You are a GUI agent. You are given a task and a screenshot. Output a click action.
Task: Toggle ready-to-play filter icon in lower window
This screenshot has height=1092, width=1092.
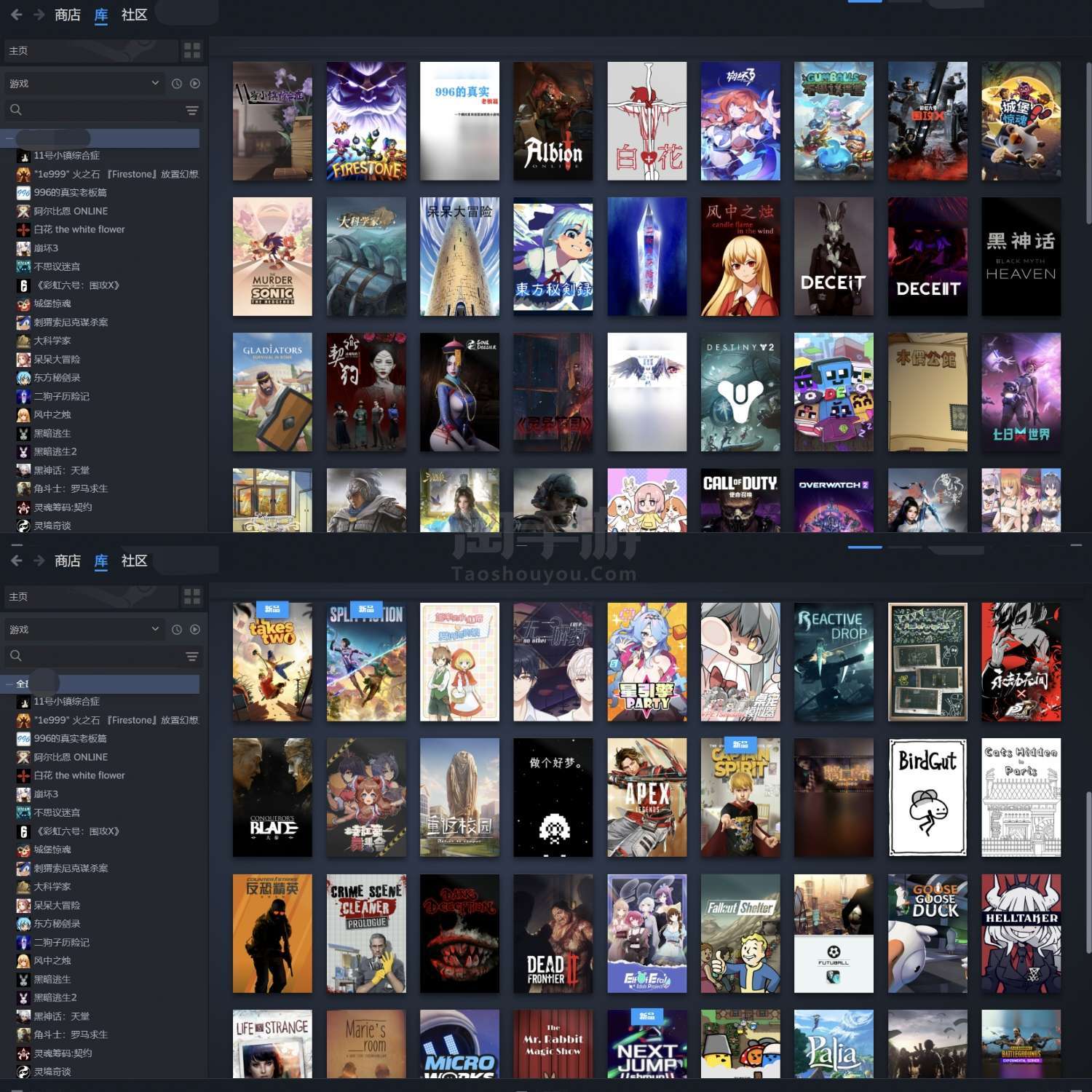click(x=195, y=630)
